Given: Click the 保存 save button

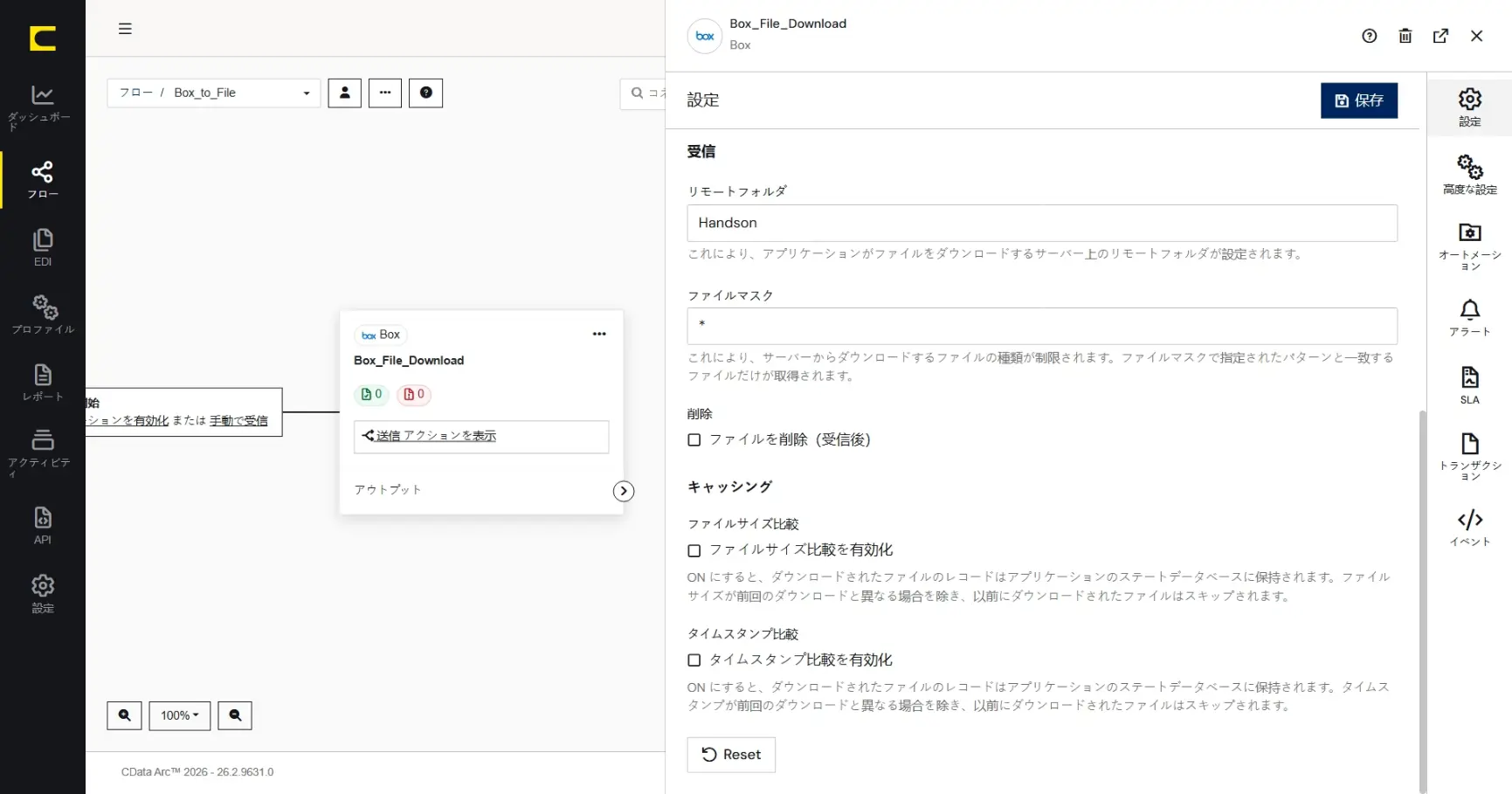Looking at the screenshot, I should [x=1359, y=100].
